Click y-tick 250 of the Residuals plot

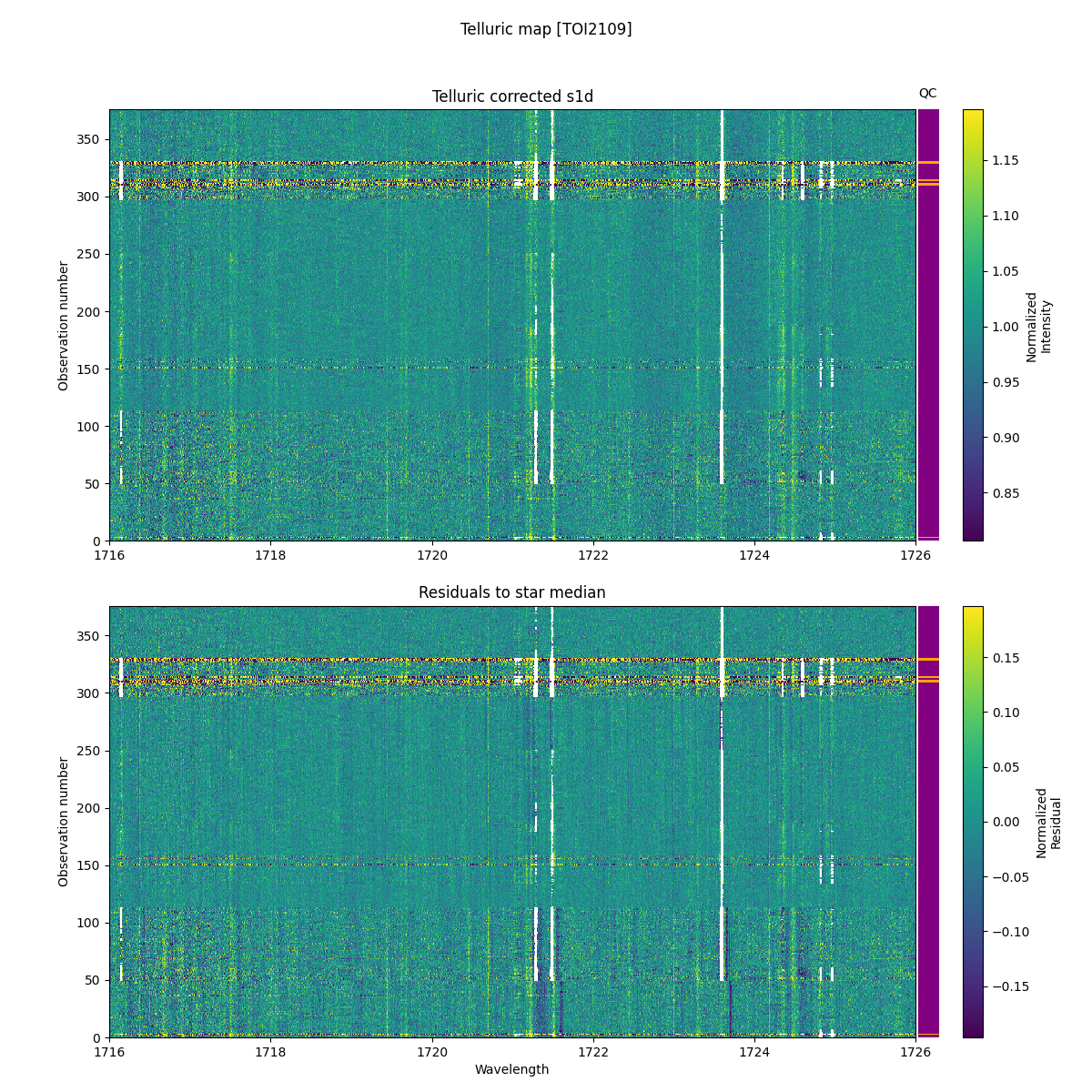tap(90, 751)
